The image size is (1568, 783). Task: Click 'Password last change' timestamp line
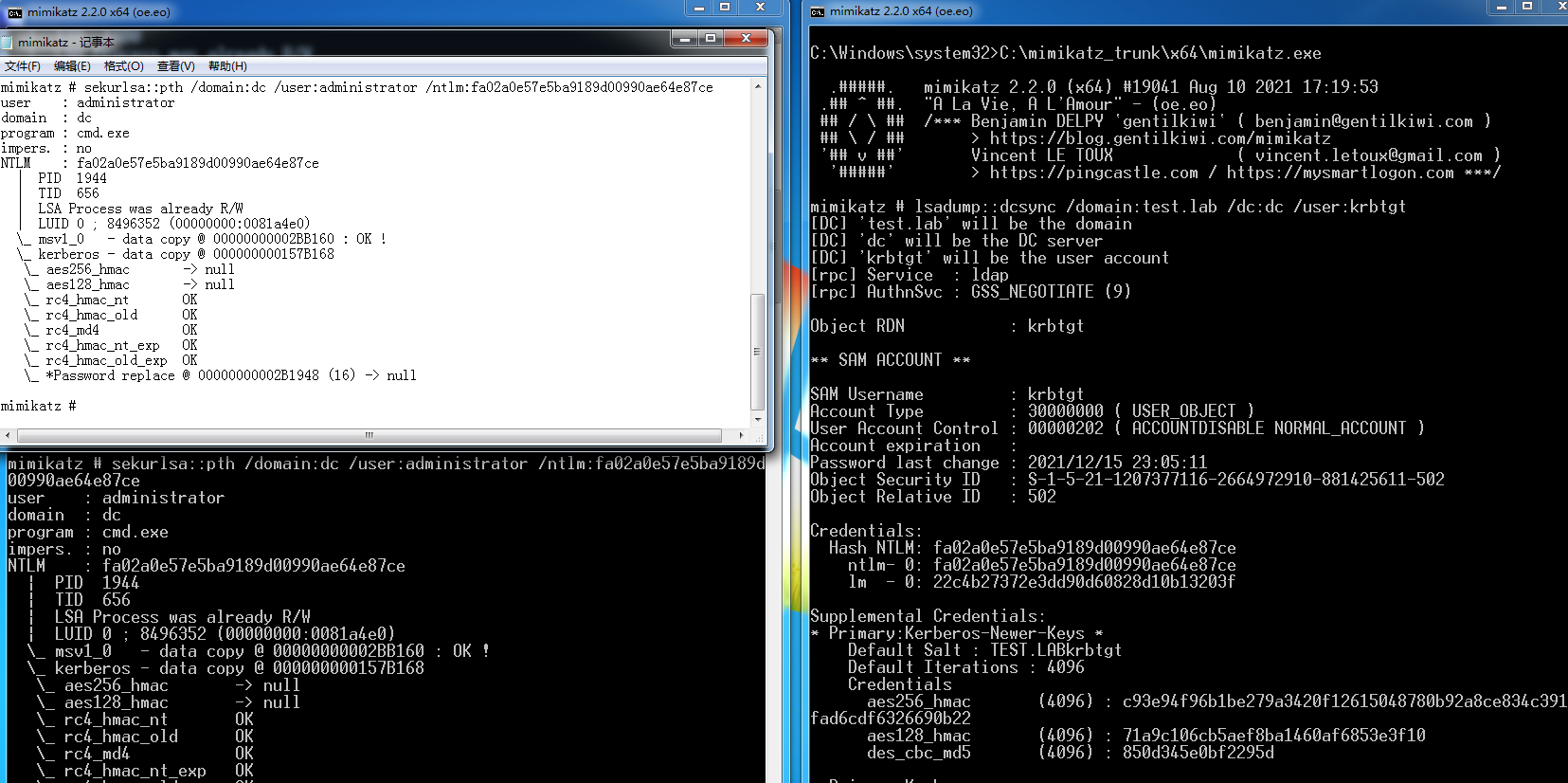point(1008,463)
